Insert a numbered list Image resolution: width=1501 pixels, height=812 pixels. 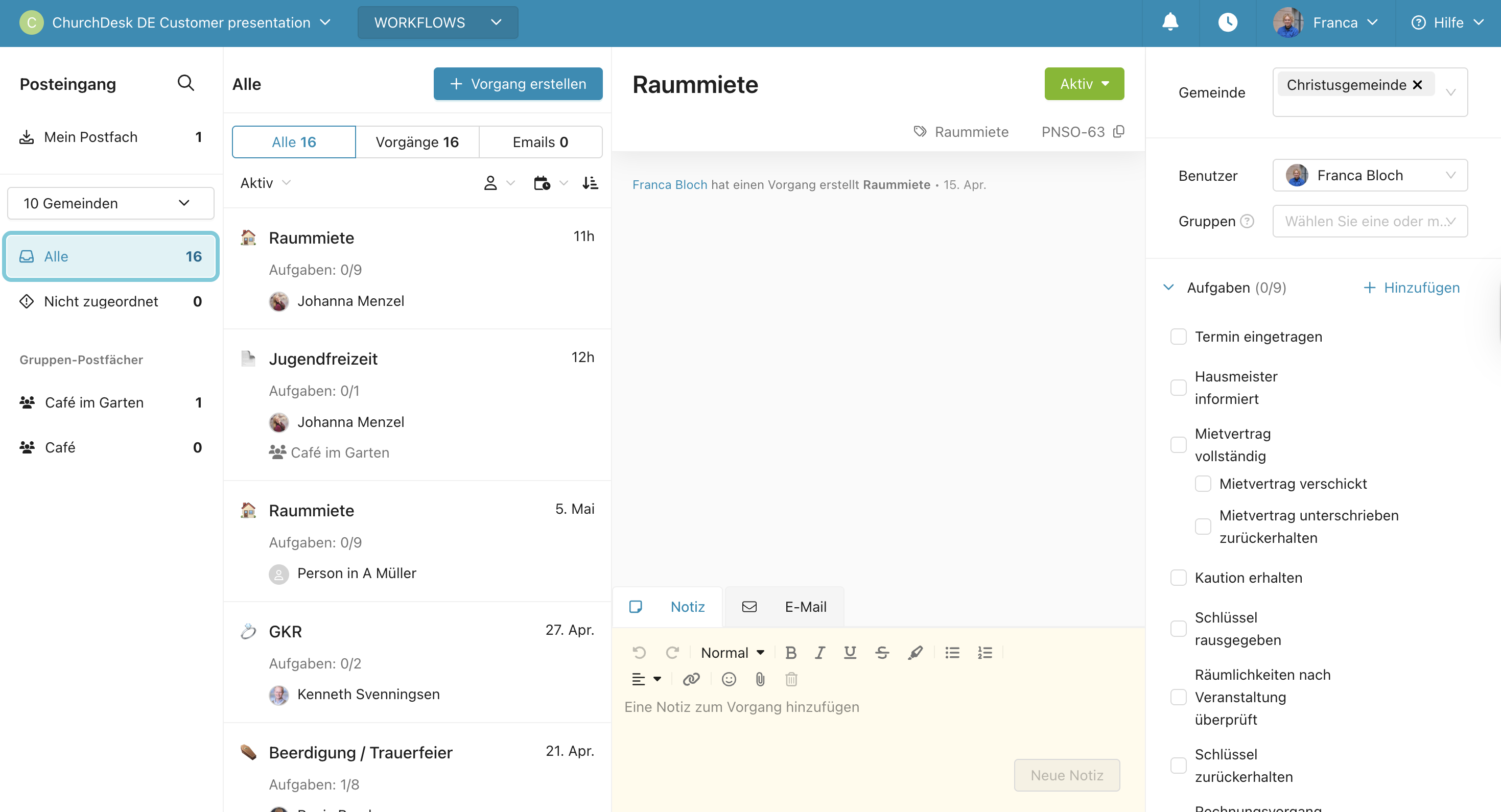coord(984,652)
